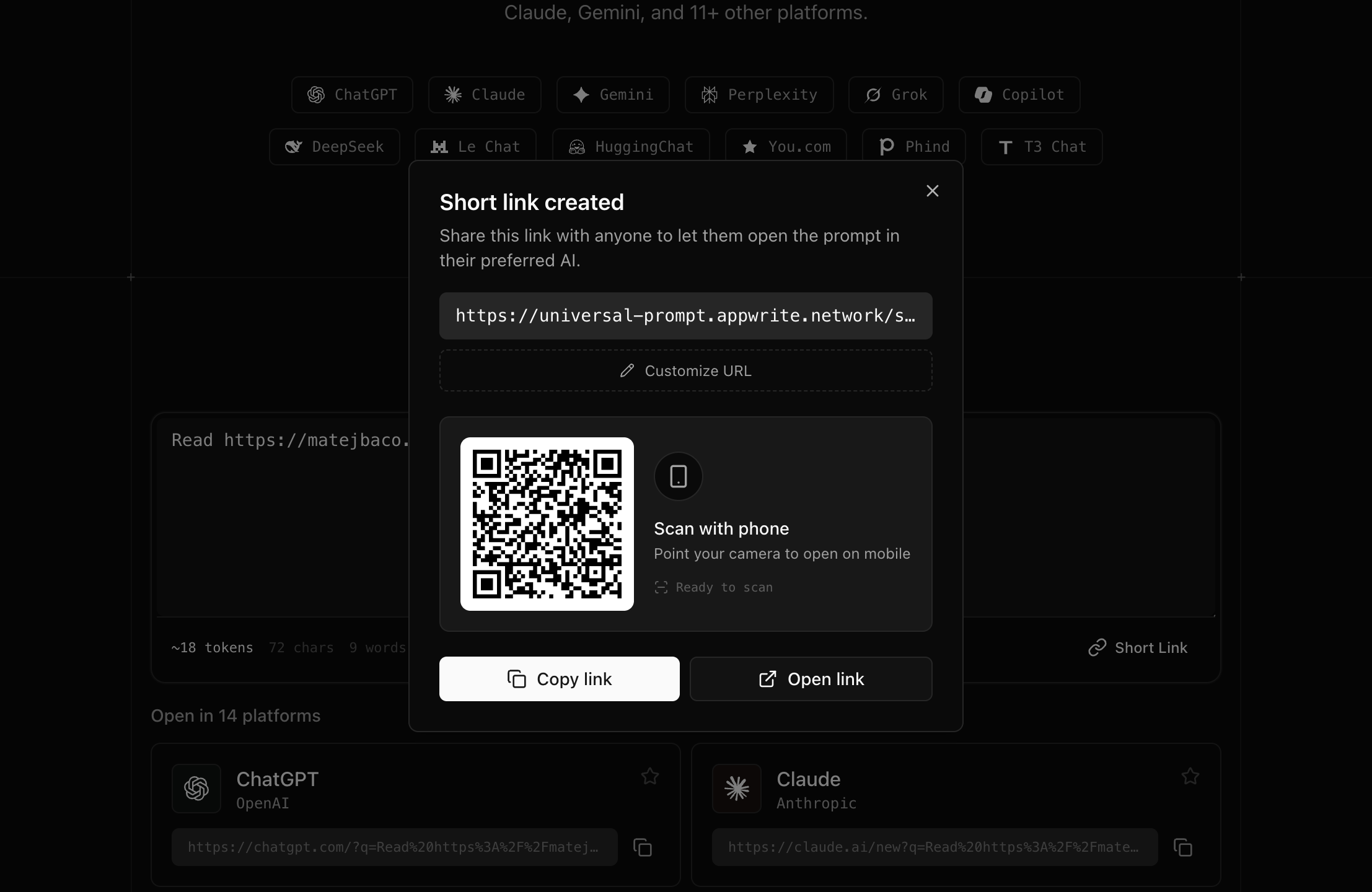
Task: Copy the Claude URL using the copy icon
Action: (1183, 847)
